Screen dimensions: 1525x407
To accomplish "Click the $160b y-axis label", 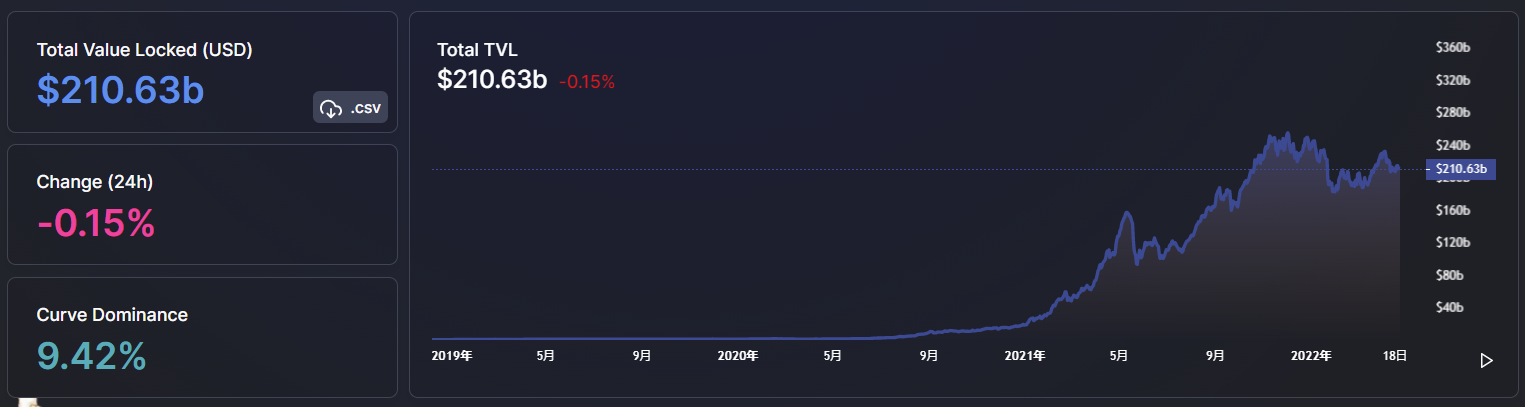I will [1453, 211].
